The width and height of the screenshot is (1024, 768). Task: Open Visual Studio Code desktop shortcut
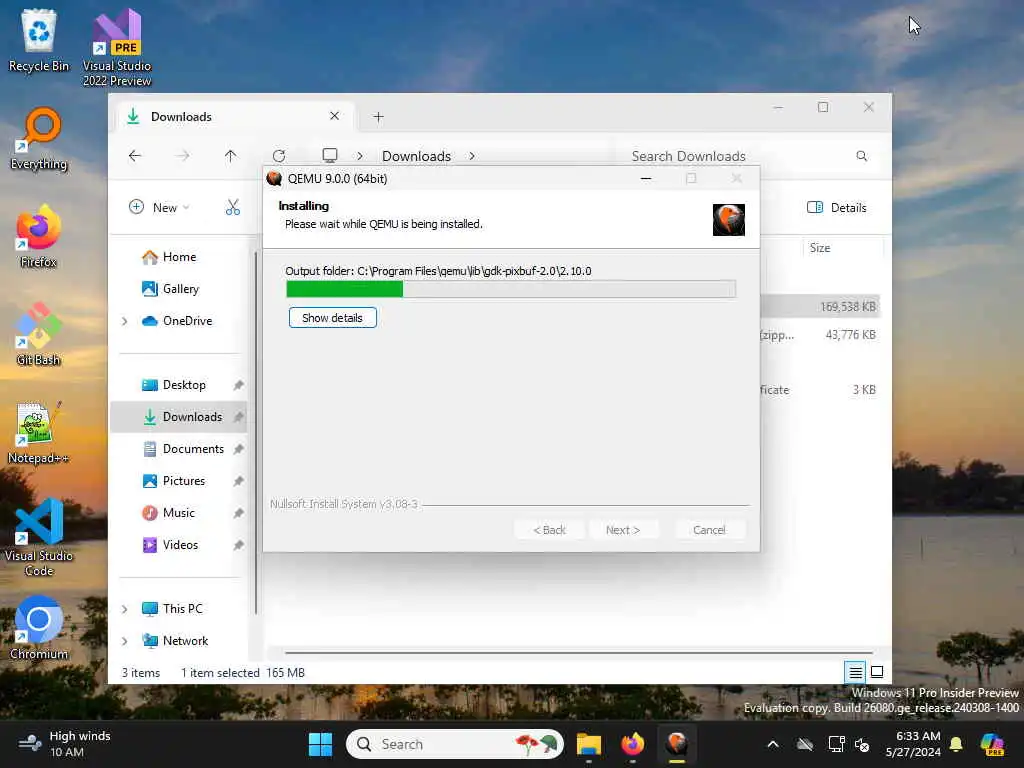(39, 537)
